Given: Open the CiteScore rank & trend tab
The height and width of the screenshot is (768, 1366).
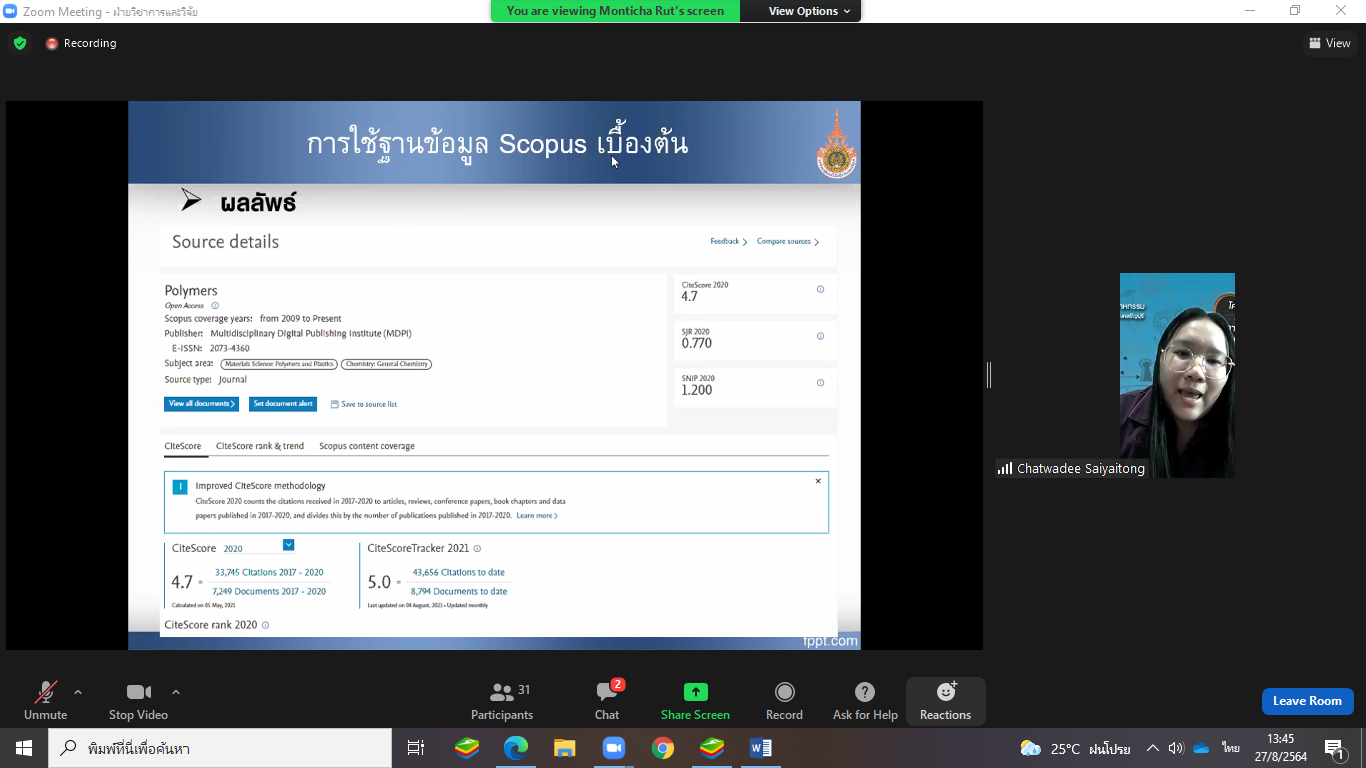Looking at the screenshot, I should 260,446.
